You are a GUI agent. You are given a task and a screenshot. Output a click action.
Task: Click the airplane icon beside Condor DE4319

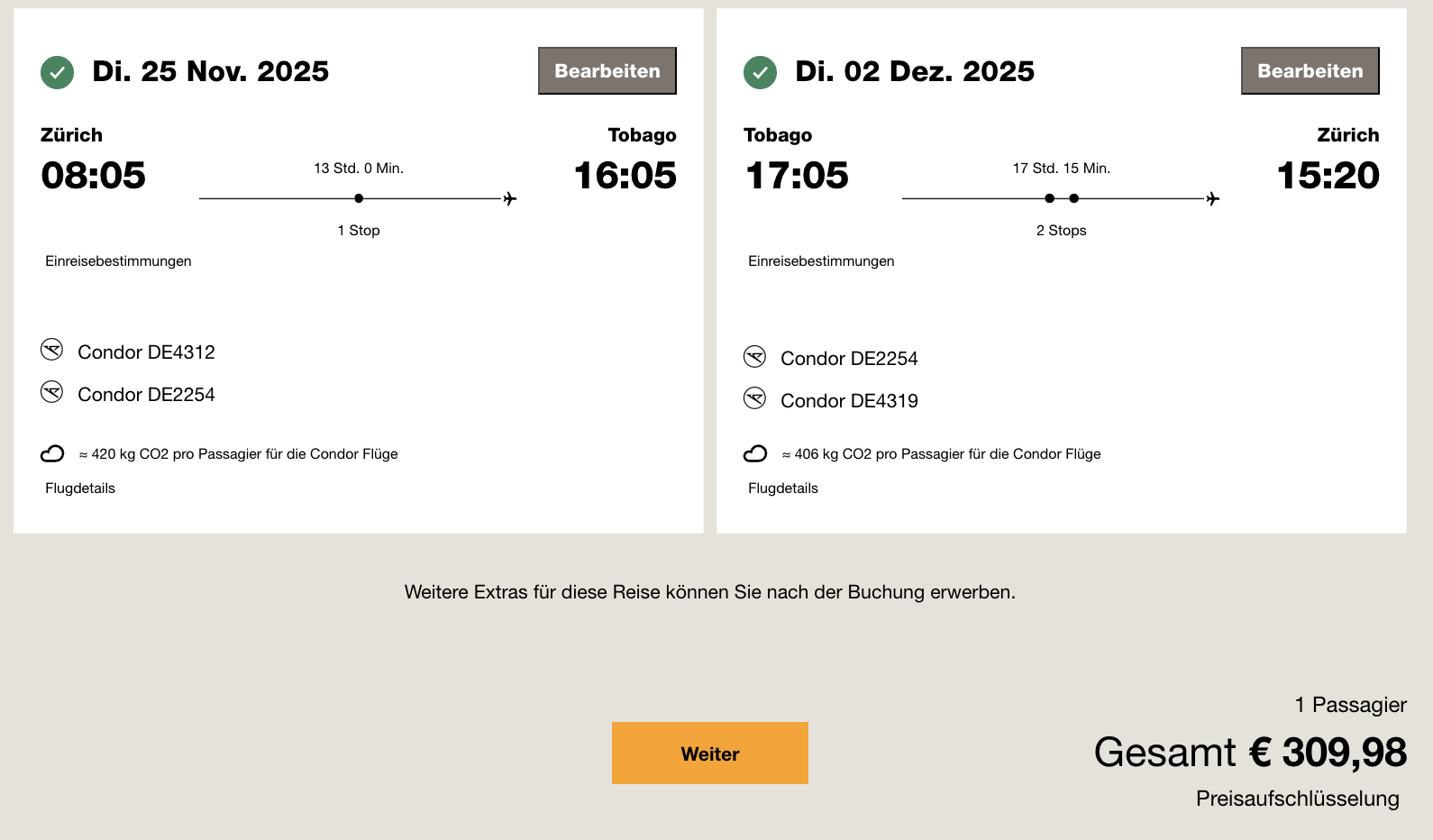coord(755,398)
